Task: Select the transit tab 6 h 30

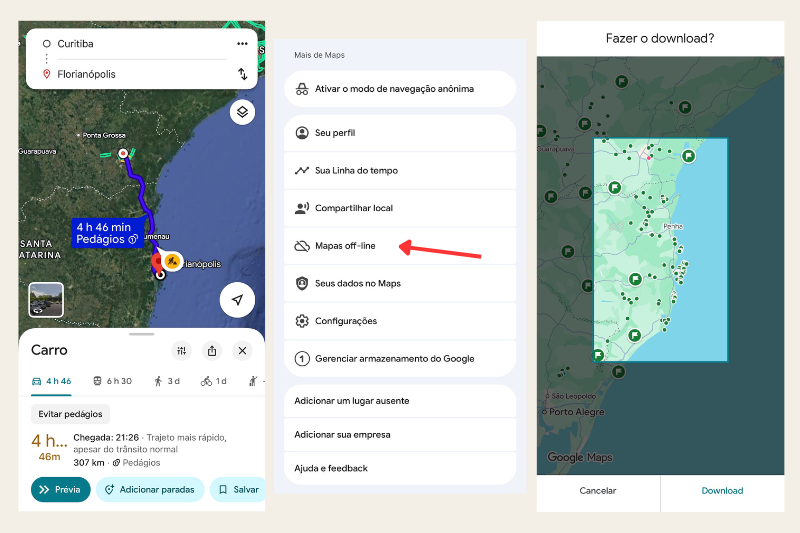Action: tap(113, 381)
